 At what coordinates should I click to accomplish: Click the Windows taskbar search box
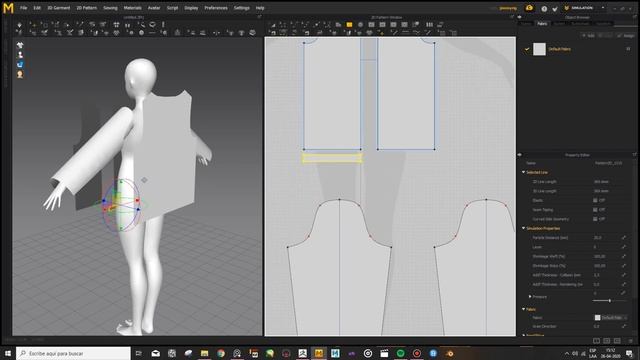click(73, 353)
